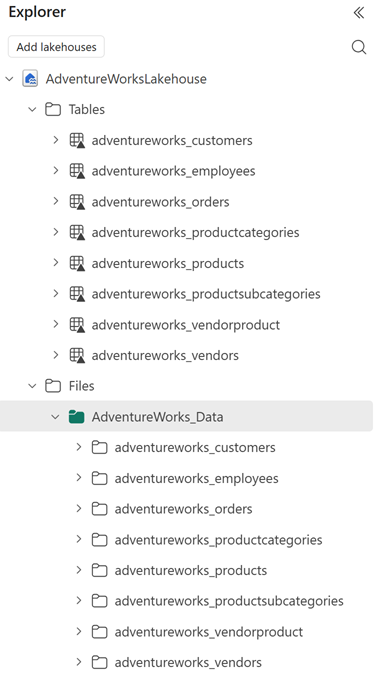Collapse the Explorer pane with double-chevron icon
374x689 pixels.
click(x=359, y=13)
